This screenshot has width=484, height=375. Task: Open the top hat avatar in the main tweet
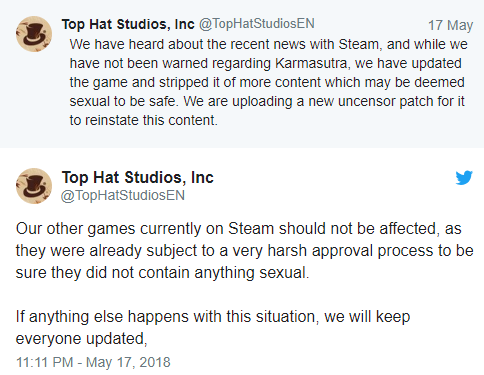[x=34, y=186]
